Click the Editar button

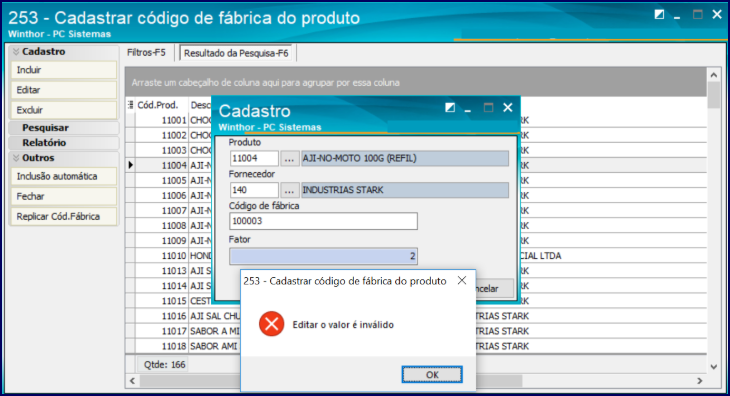pos(64,90)
